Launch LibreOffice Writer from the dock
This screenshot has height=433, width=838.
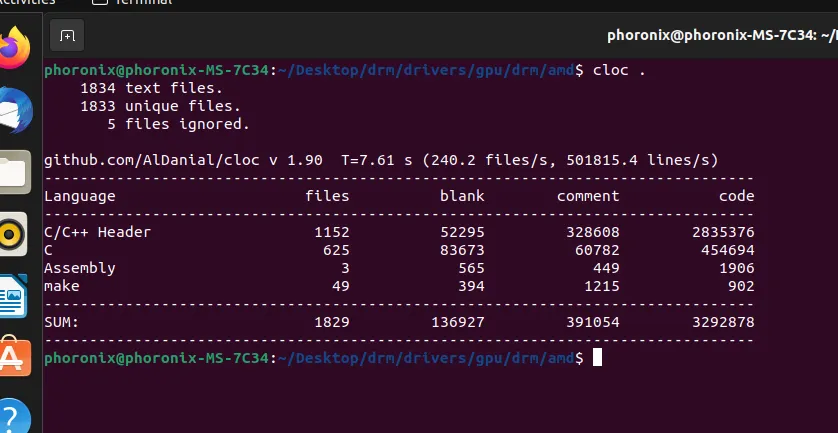point(15,297)
